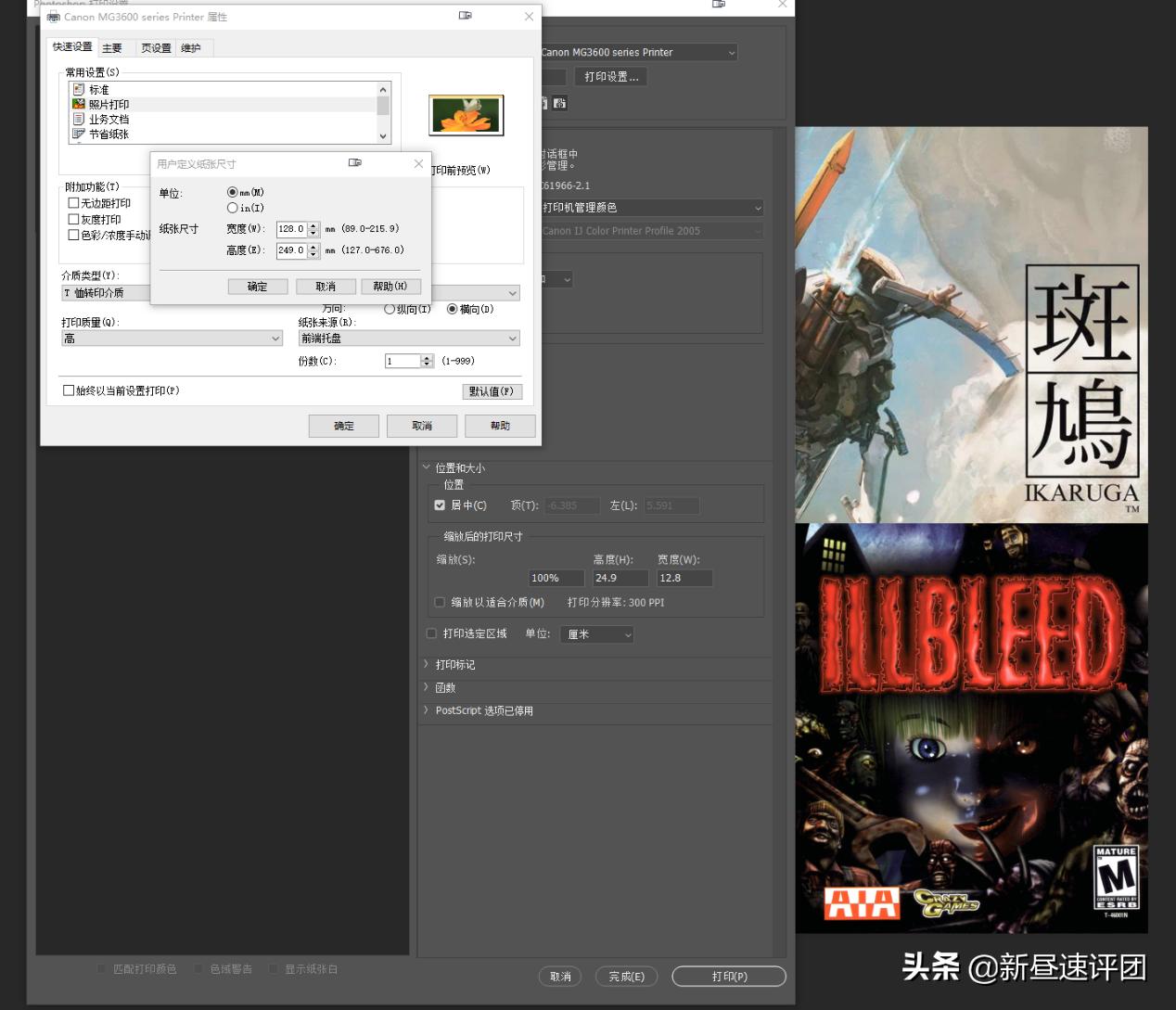Enable the 无边距打印 checkbox

(x=73, y=202)
